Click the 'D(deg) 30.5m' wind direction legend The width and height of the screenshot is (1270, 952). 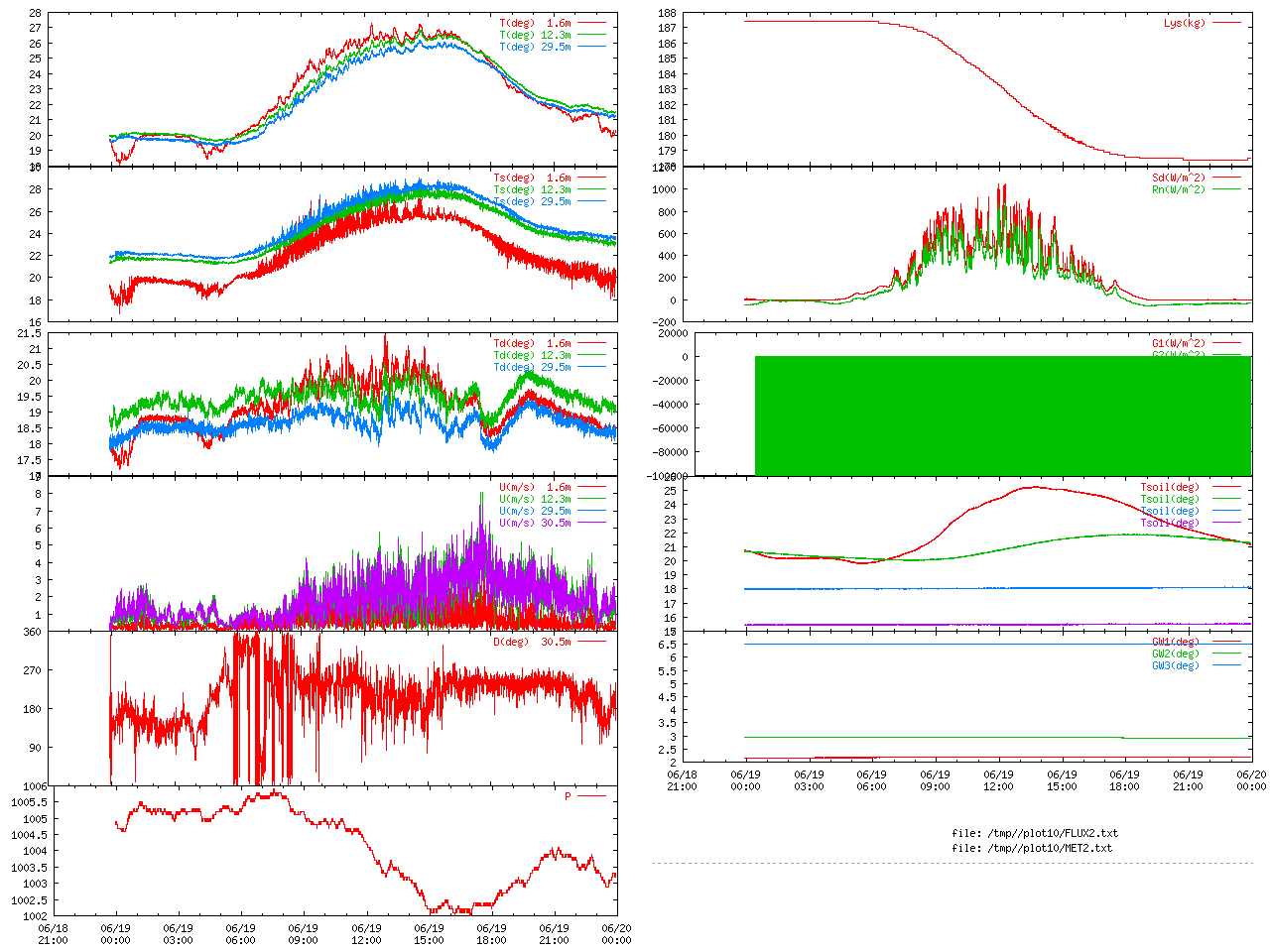click(533, 642)
